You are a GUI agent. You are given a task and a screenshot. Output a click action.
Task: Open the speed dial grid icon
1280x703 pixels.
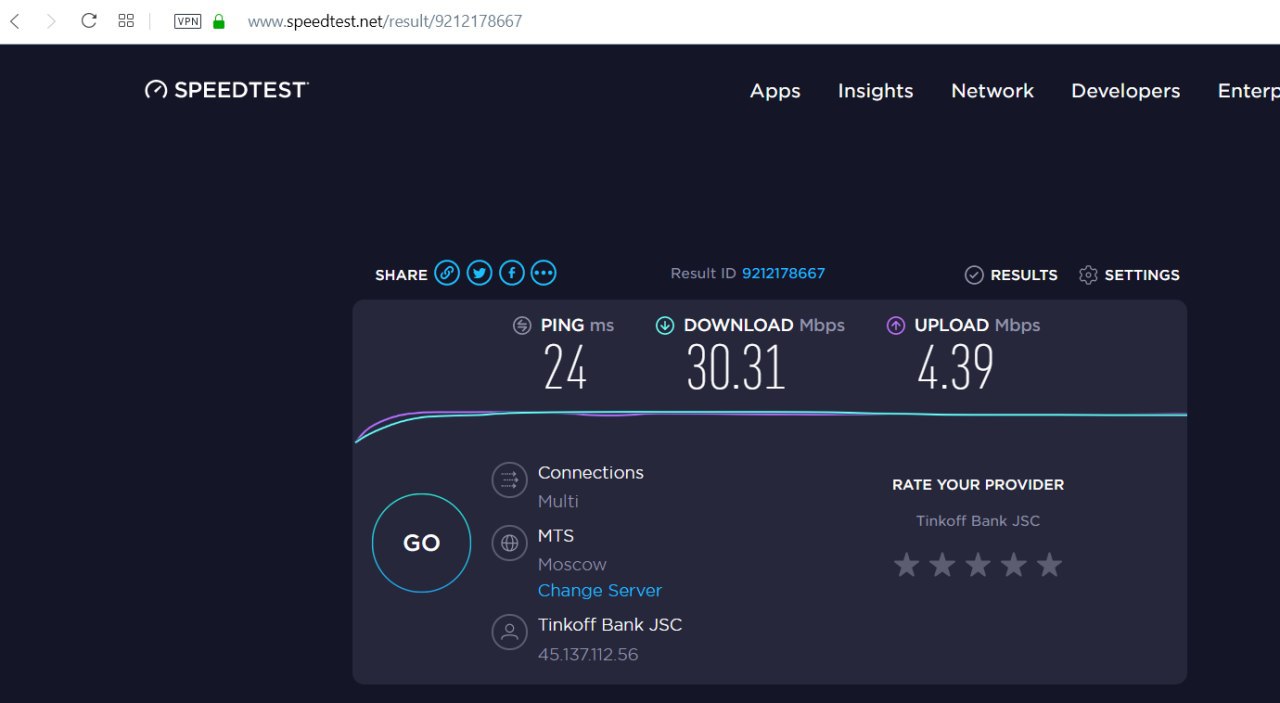click(126, 21)
